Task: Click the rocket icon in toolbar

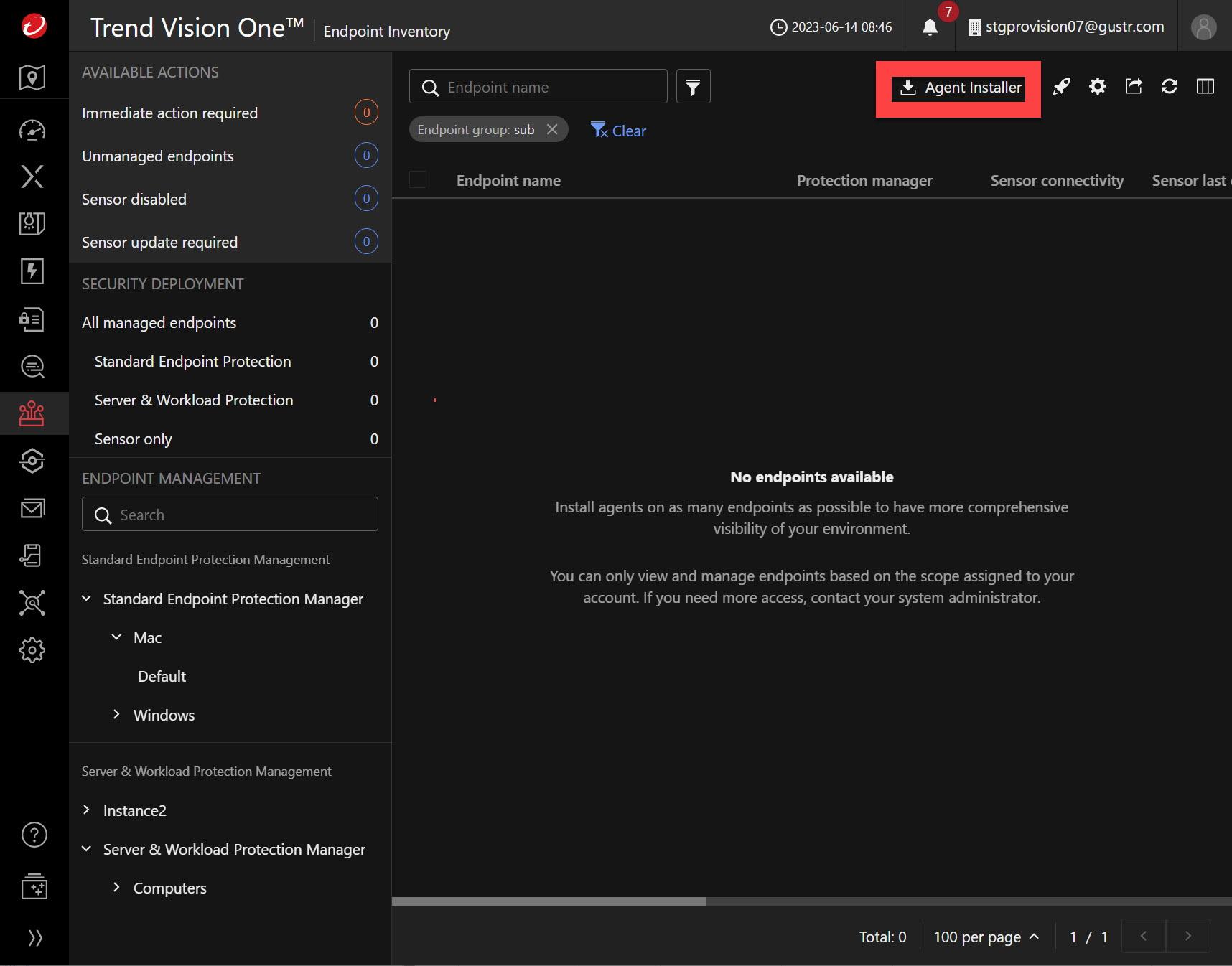Action: 1061,87
